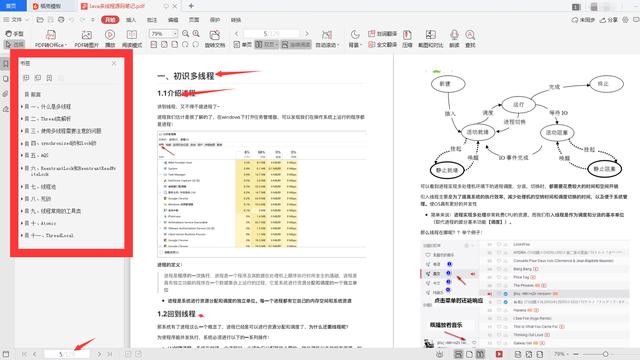The image size is (640, 360).
Task: Select 保护 ribbon tab
Action: [x=215, y=20]
